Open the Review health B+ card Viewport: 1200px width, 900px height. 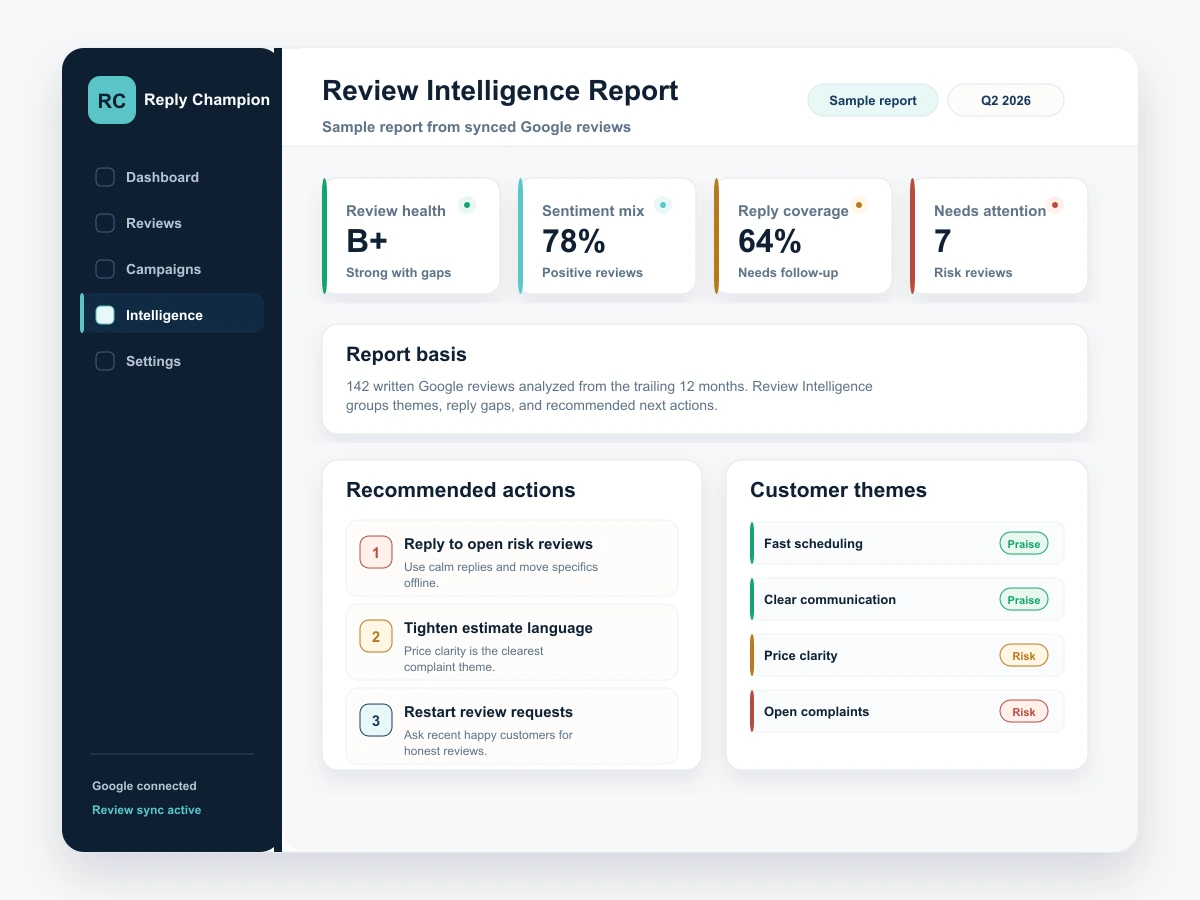tap(411, 236)
